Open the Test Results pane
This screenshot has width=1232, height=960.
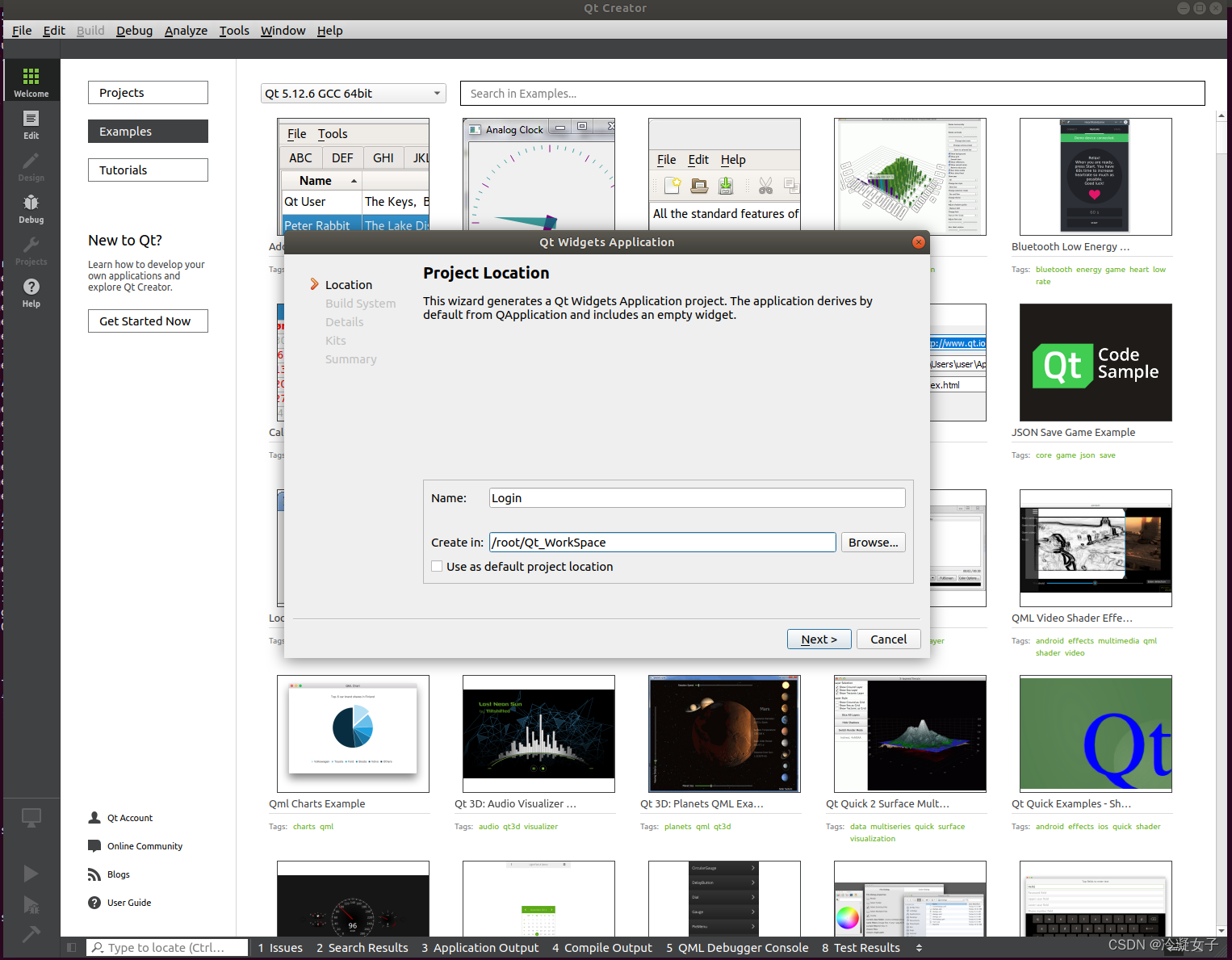pos(861,948)
